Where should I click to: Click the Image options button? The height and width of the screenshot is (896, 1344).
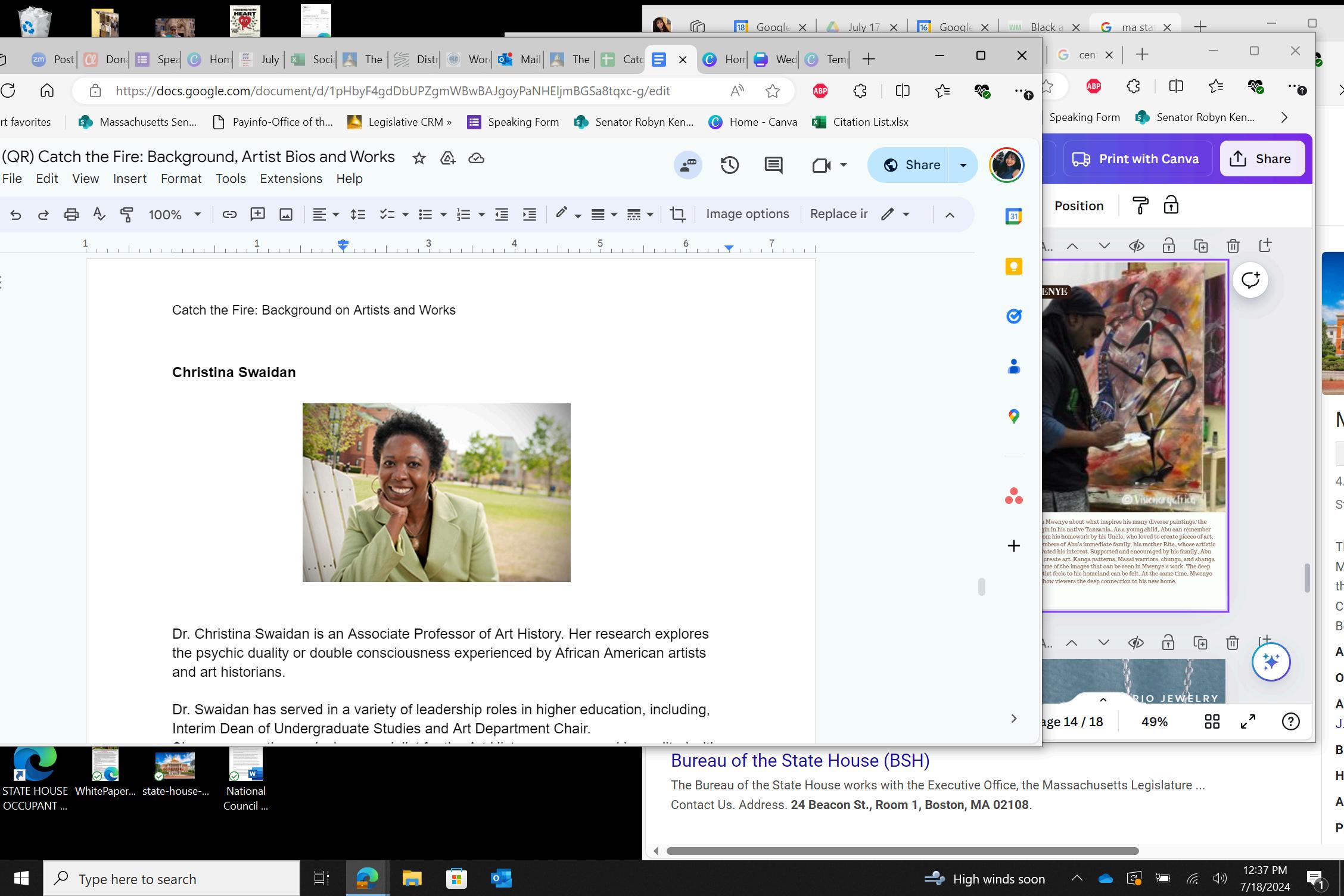pos(747,214)
